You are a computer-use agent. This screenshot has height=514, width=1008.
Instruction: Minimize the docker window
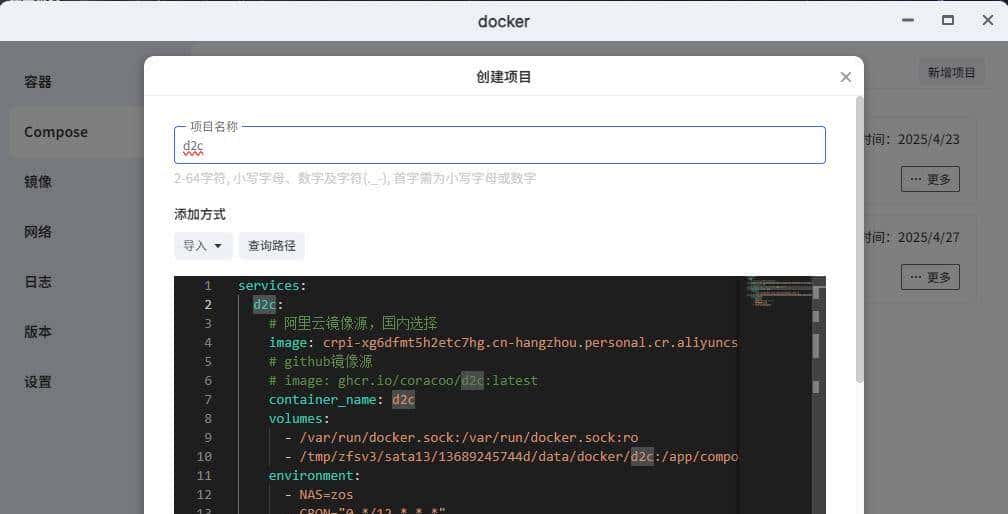coord(908,21)
